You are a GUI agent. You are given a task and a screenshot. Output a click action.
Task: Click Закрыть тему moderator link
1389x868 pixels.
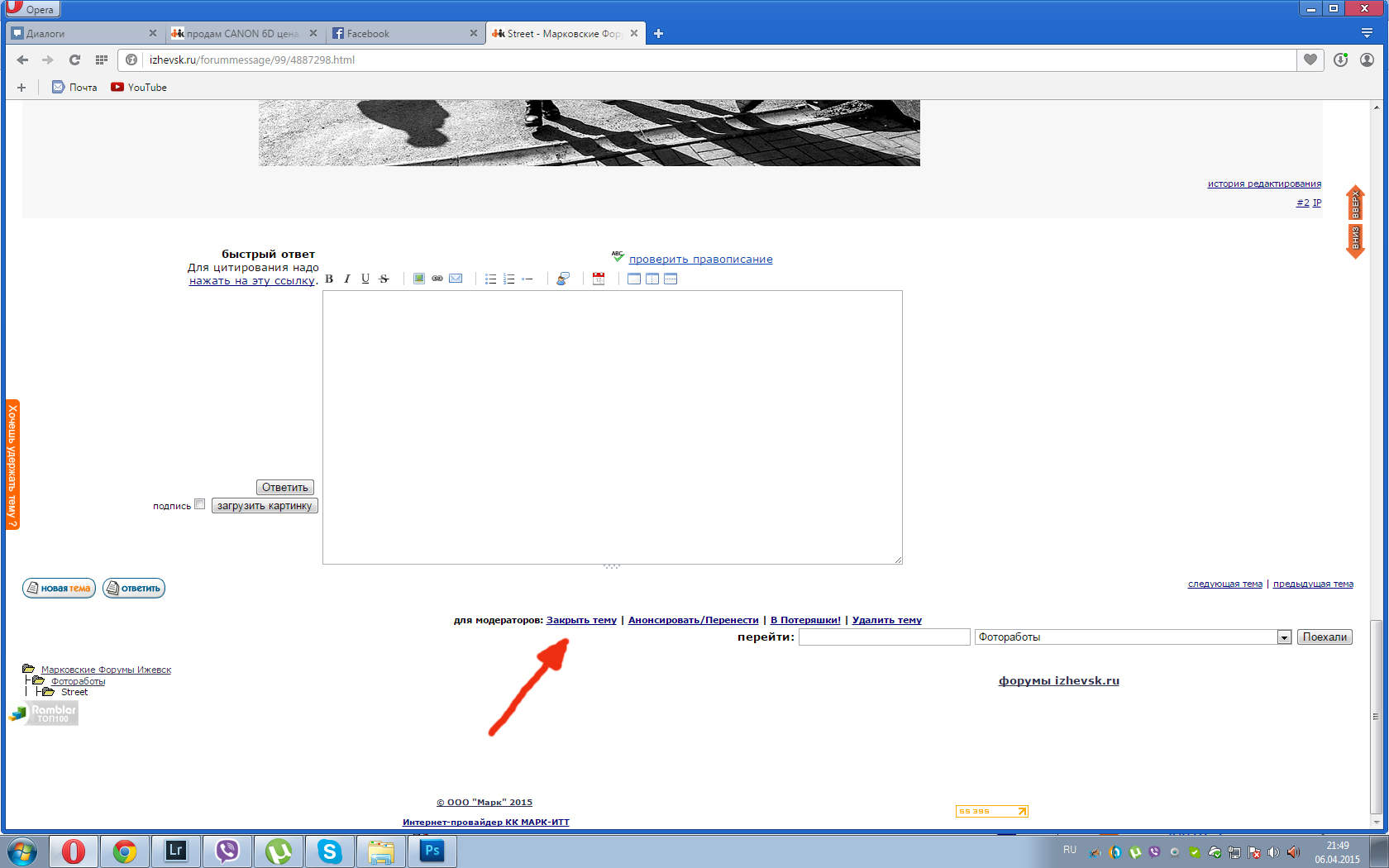[x=581, y=620]
